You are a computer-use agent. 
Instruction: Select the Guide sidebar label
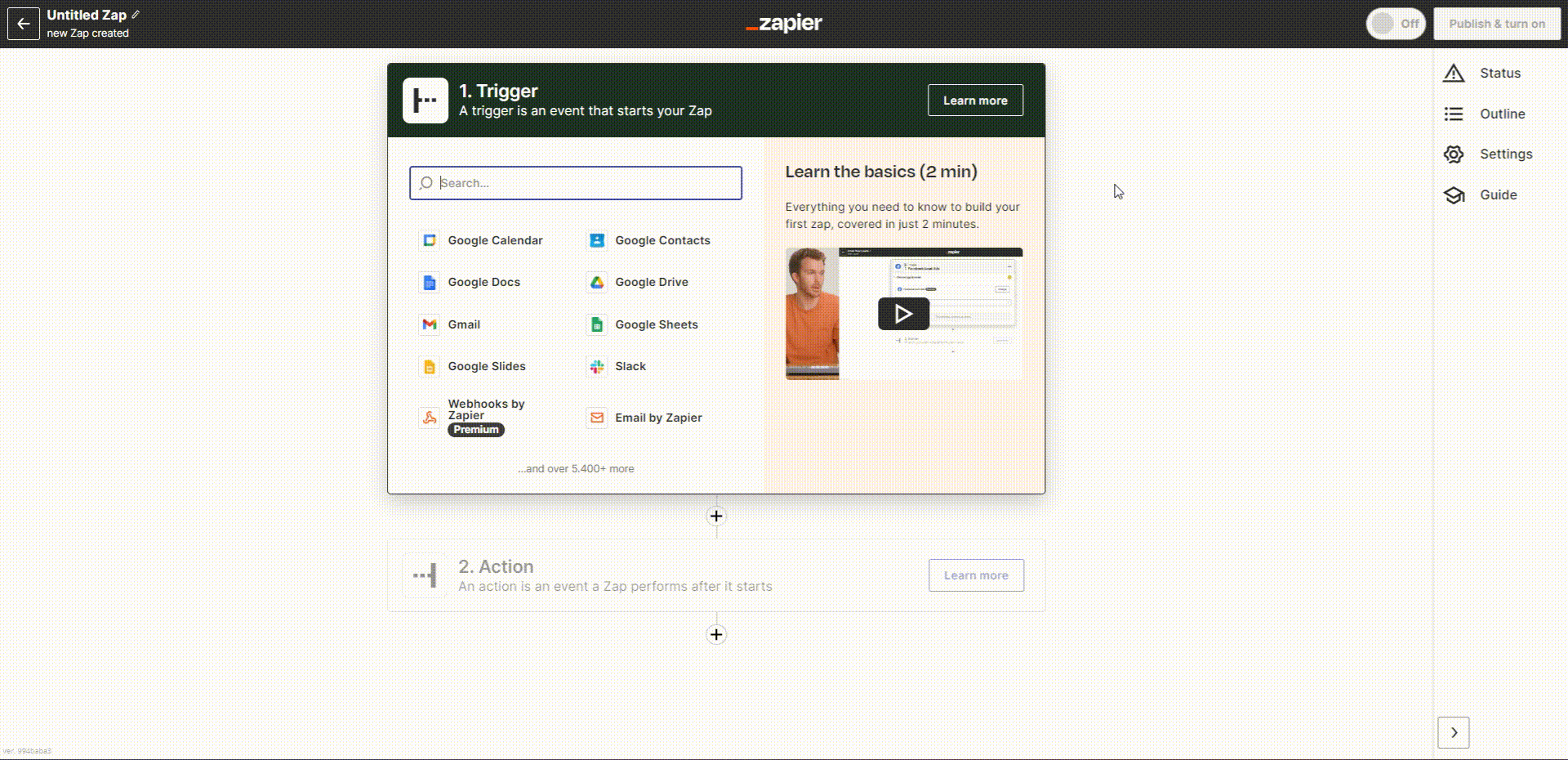1499,194
